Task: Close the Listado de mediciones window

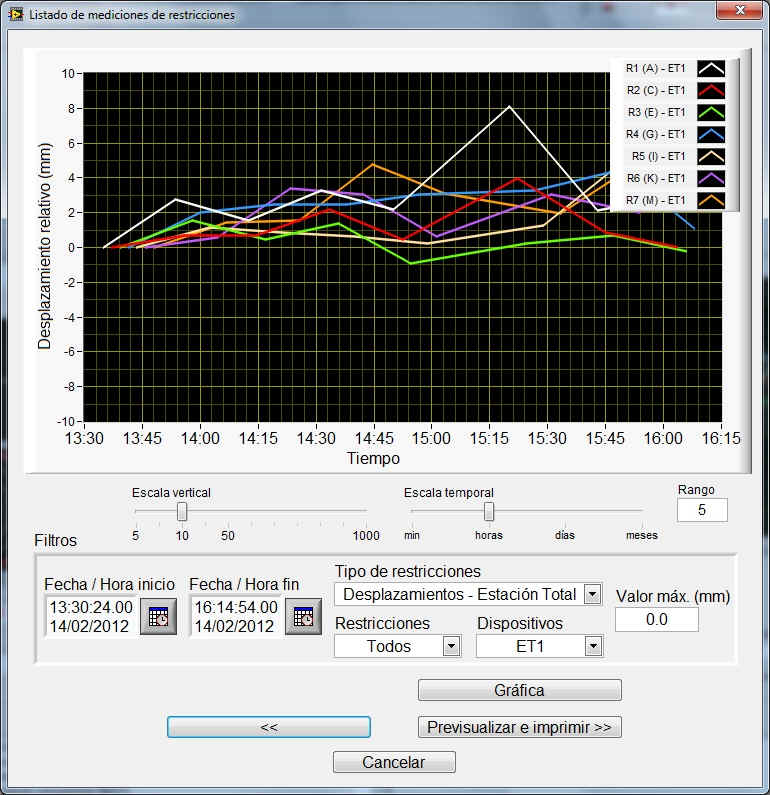Action: click(740, 10)
